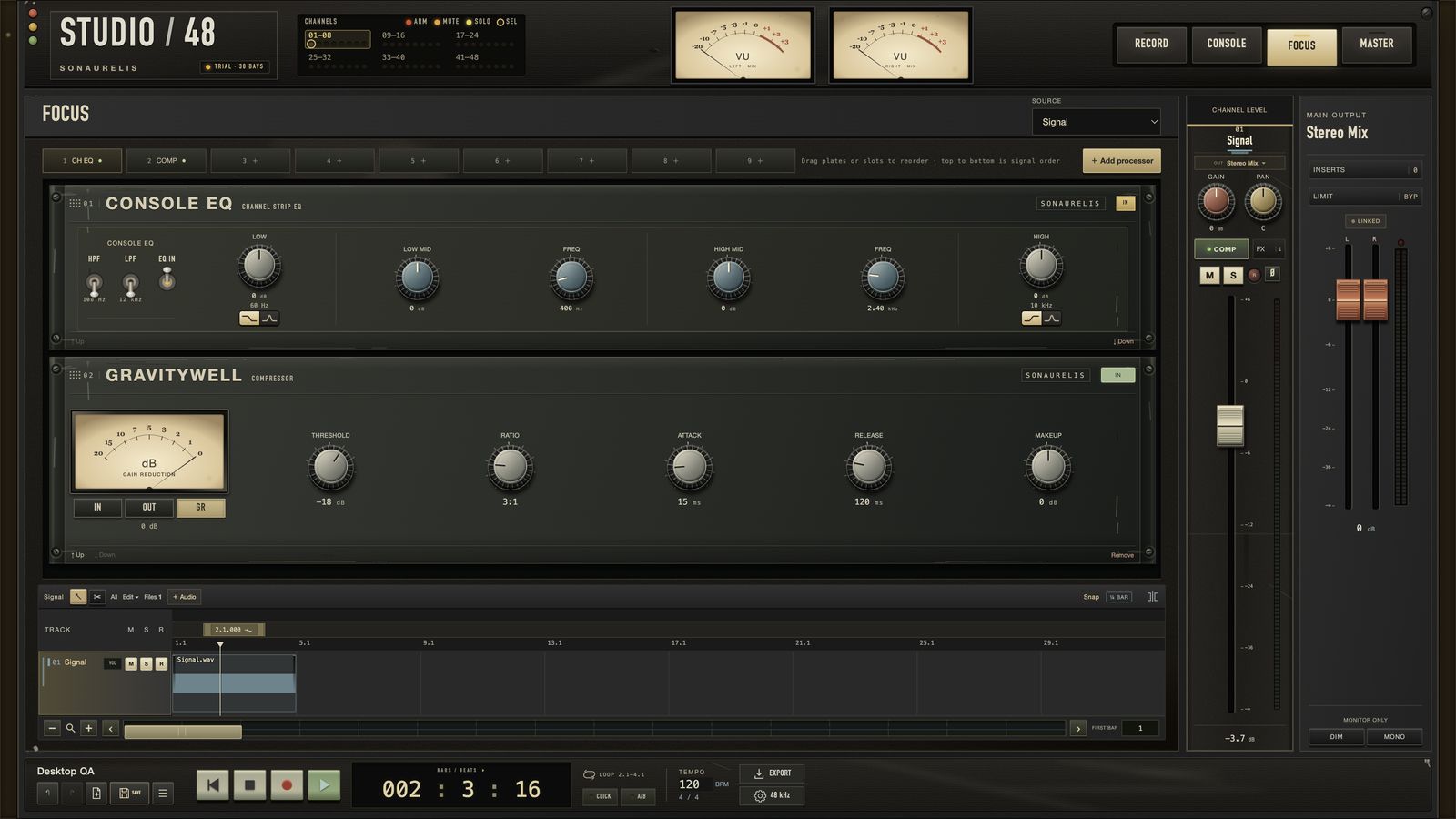Open the Edit dropdown menu
This screenshot has width=1456, height=819.
pyautogui.click(x=130, y=597)
